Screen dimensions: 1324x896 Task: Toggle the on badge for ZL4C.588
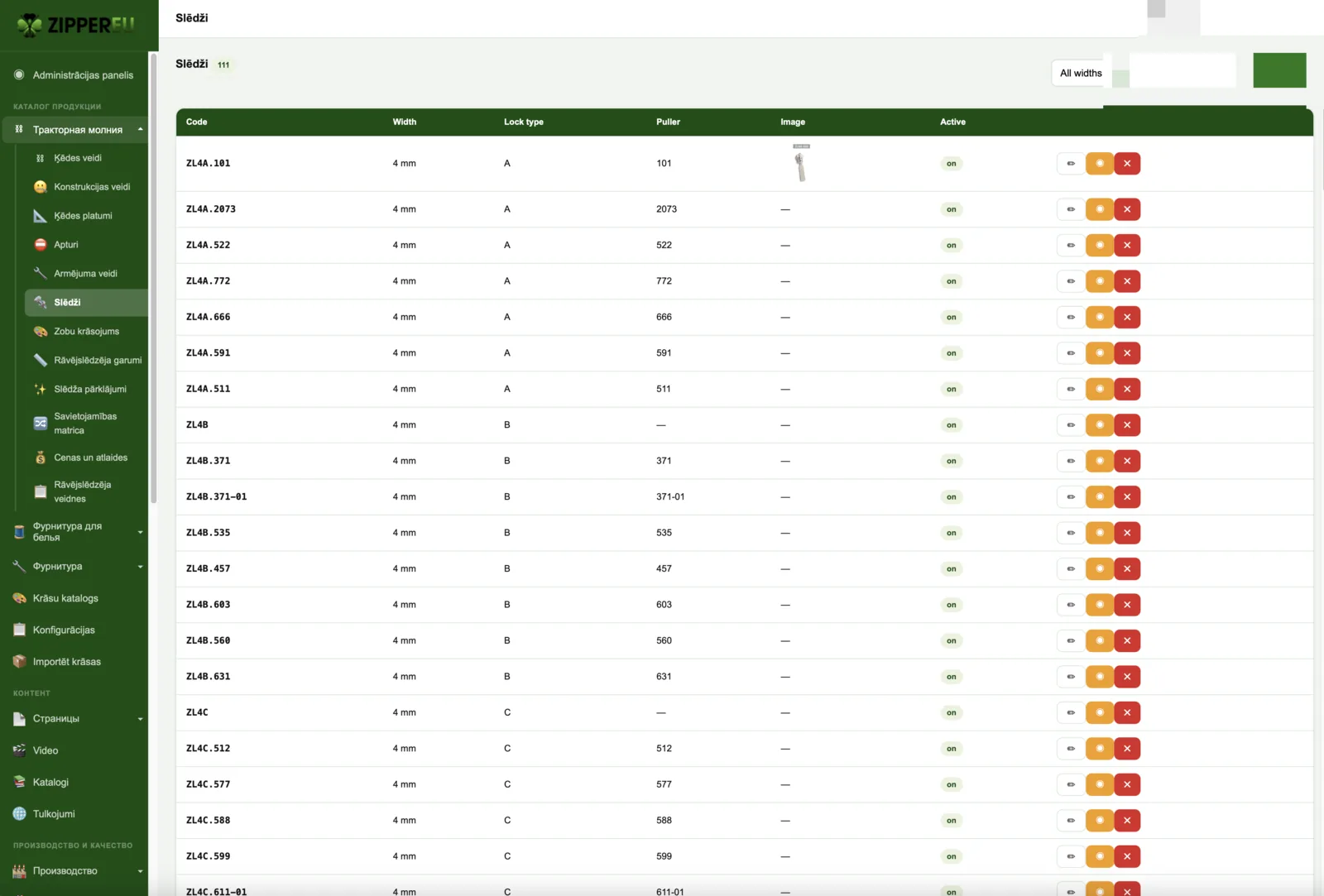(x=951, y=821)
